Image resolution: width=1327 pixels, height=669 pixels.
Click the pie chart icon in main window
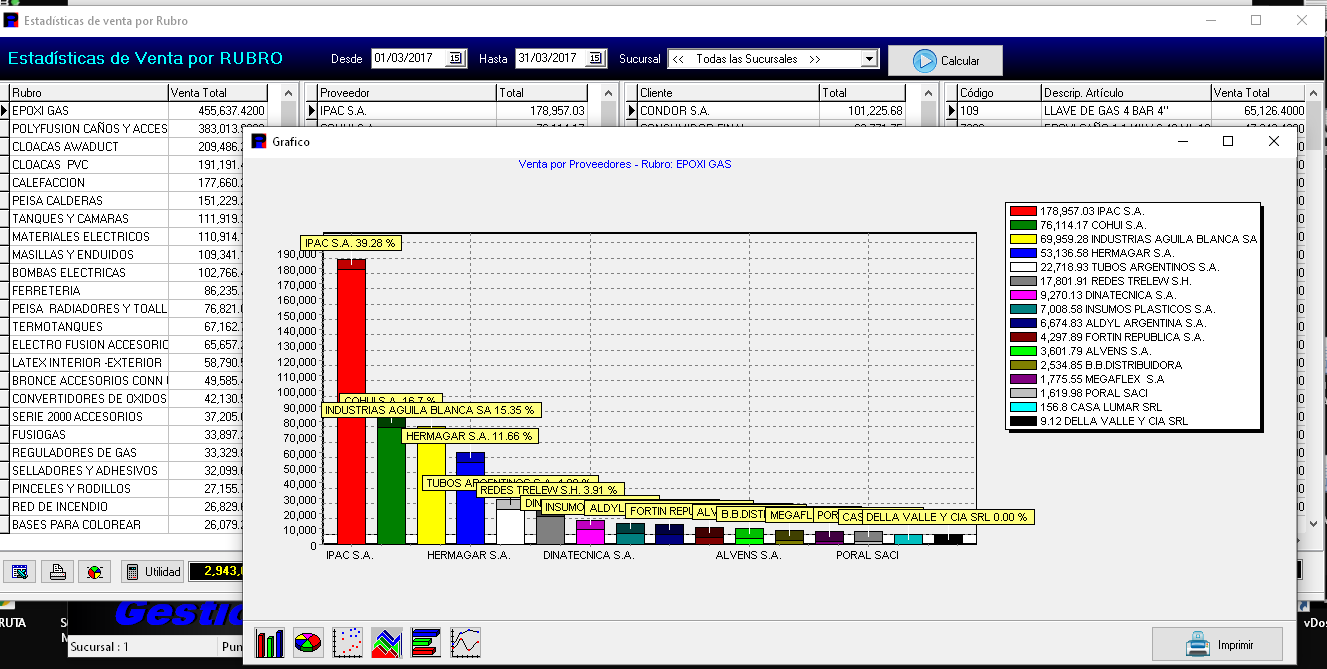[95, 572]
